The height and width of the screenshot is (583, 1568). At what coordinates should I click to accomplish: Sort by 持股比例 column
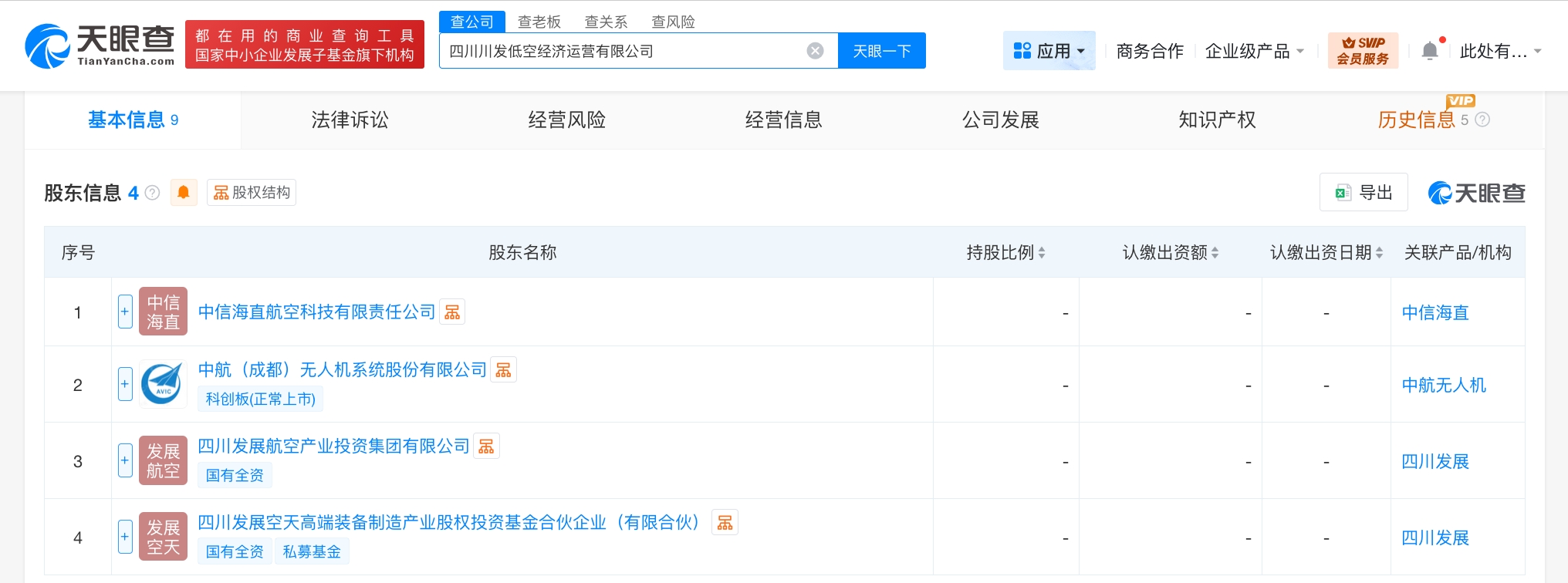click(x=1005, y=252)
